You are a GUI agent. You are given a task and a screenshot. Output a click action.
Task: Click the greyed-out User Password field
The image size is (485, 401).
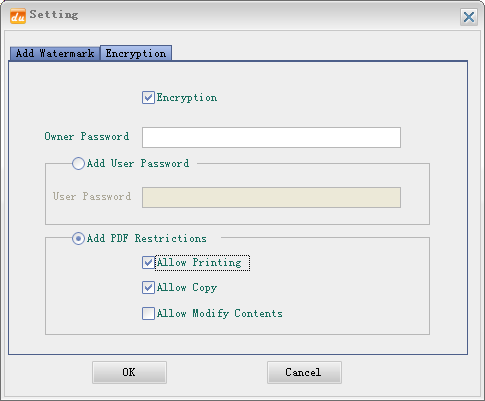tap(271, 197)
